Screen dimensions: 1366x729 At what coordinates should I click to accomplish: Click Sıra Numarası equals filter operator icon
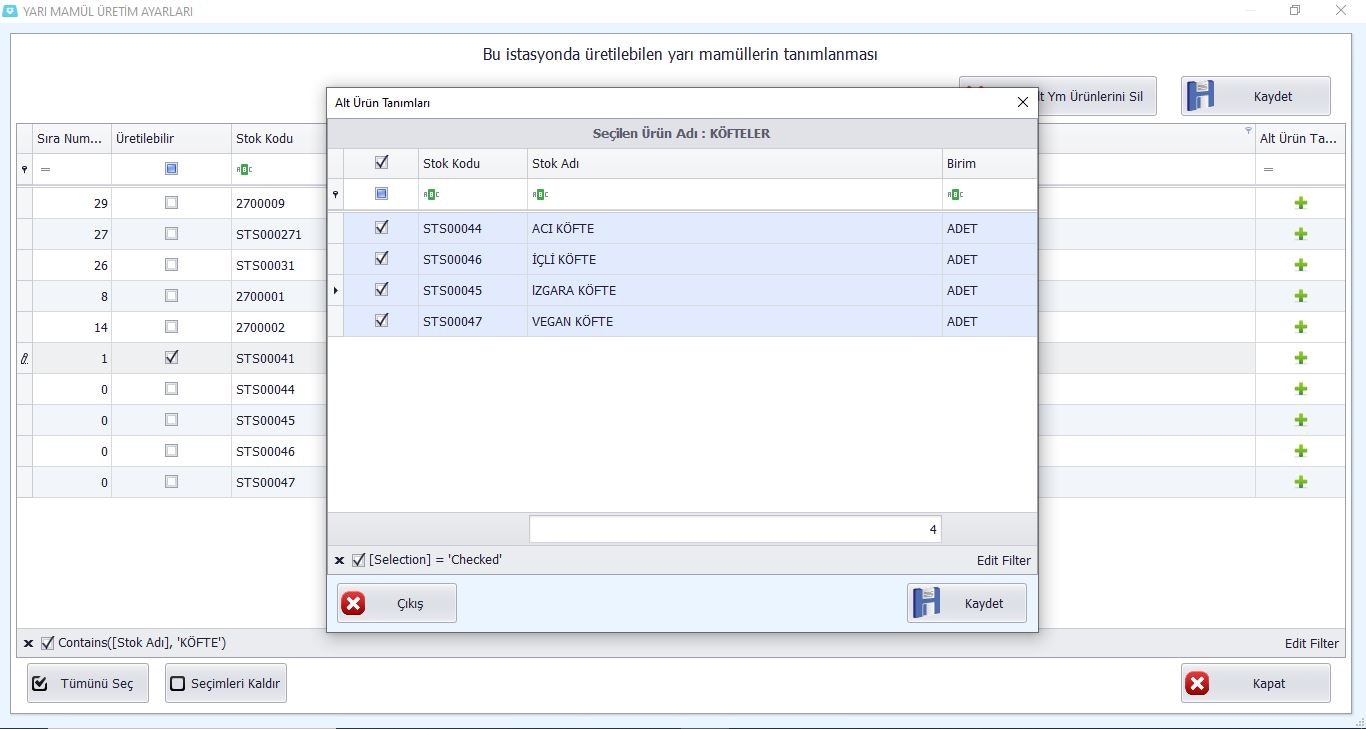coord(45,170)
